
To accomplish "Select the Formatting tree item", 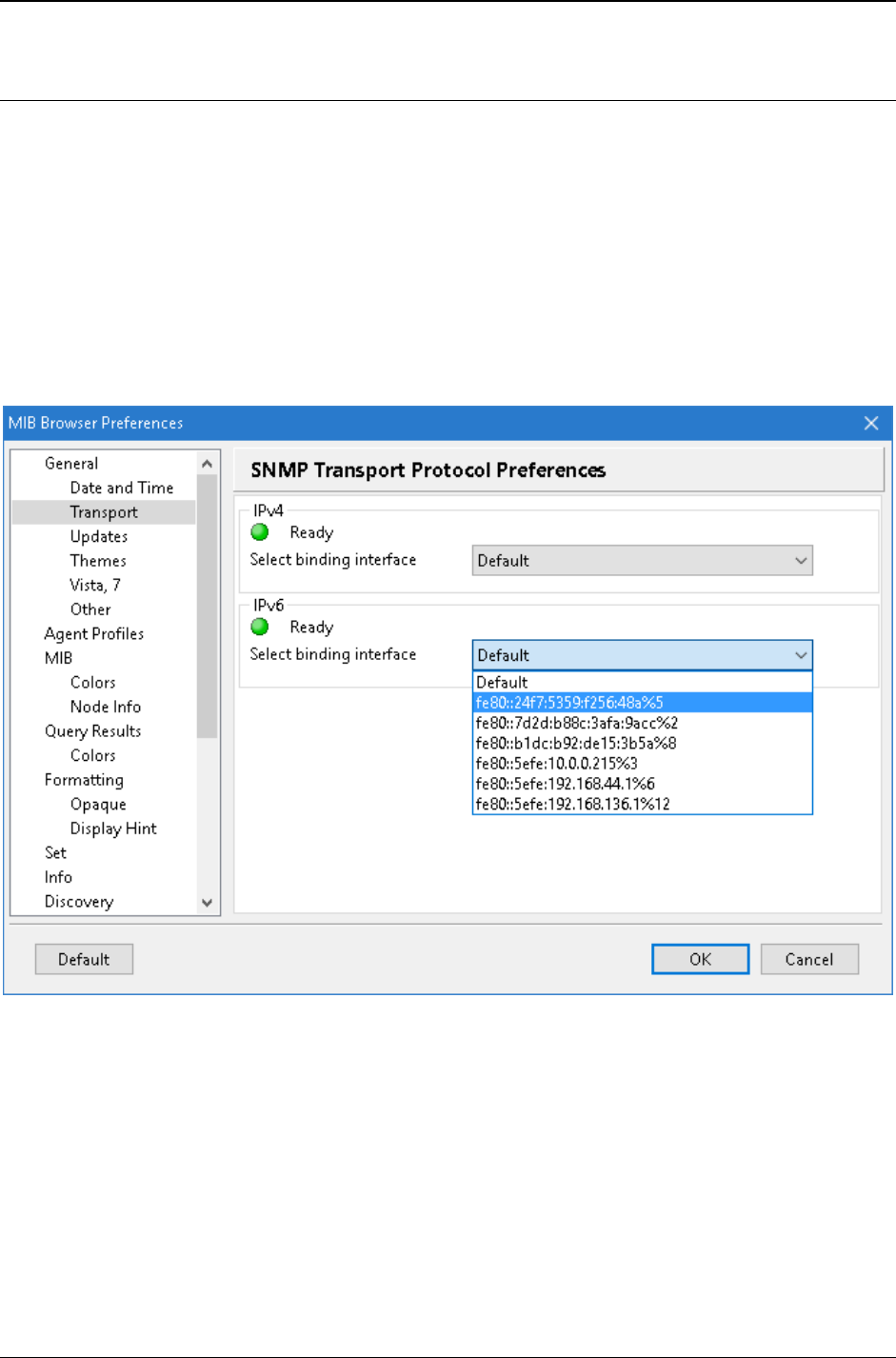I will [84, 780].
